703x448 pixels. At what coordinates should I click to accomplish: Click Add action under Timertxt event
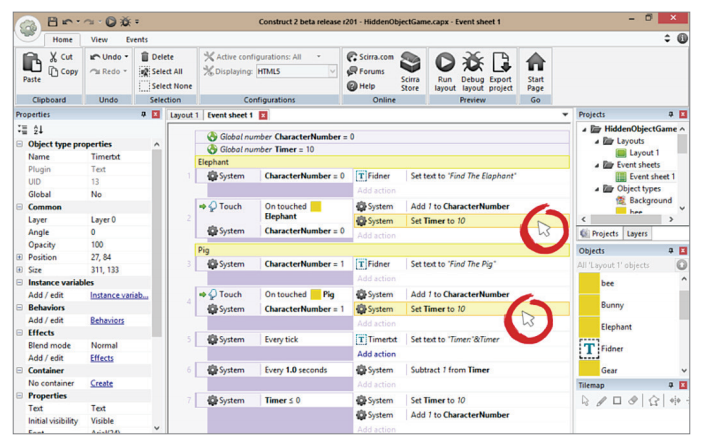click(377, 354)
